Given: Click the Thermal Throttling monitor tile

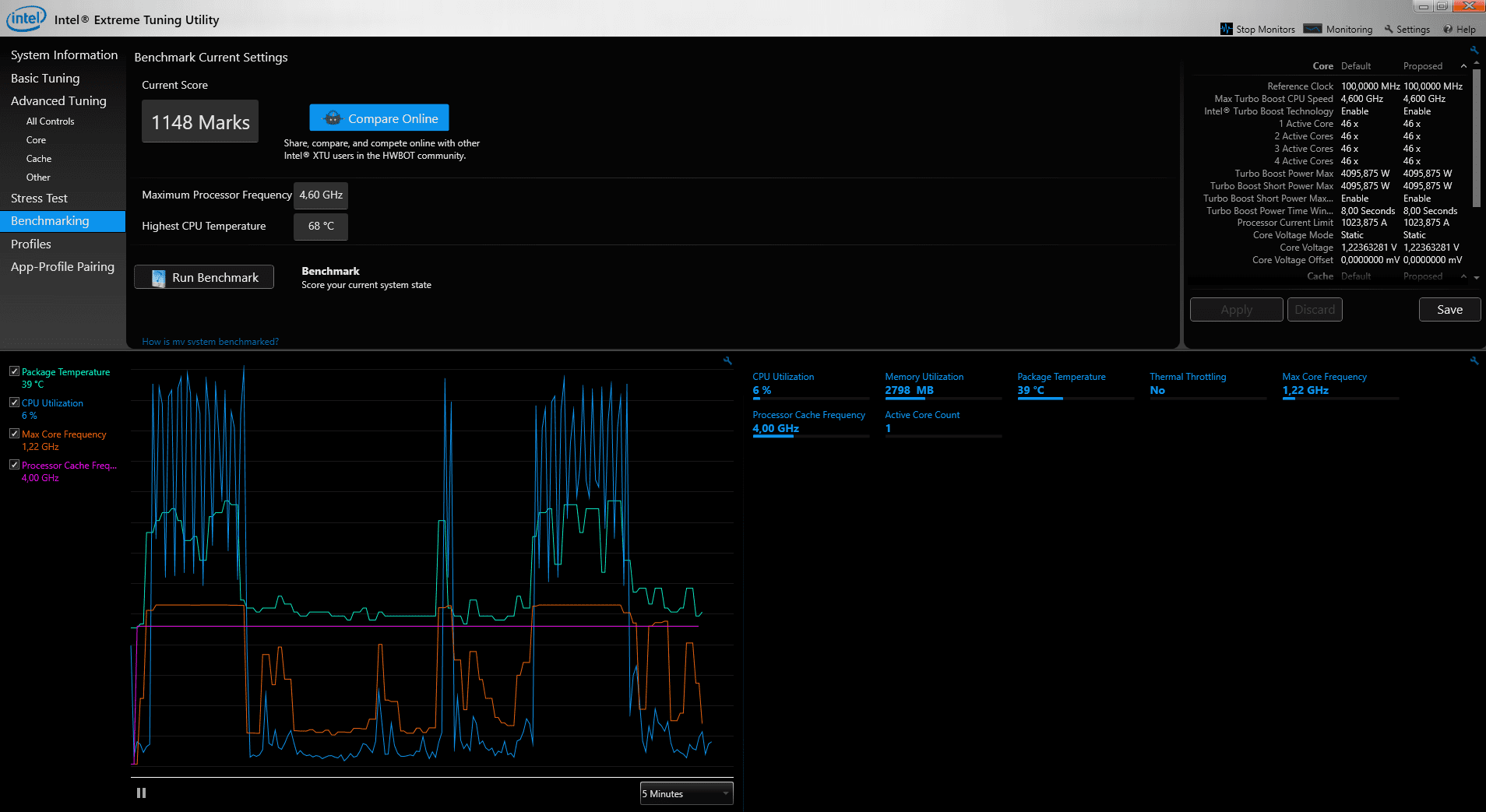Looking at the screenshot, I should click(1208, 385).
